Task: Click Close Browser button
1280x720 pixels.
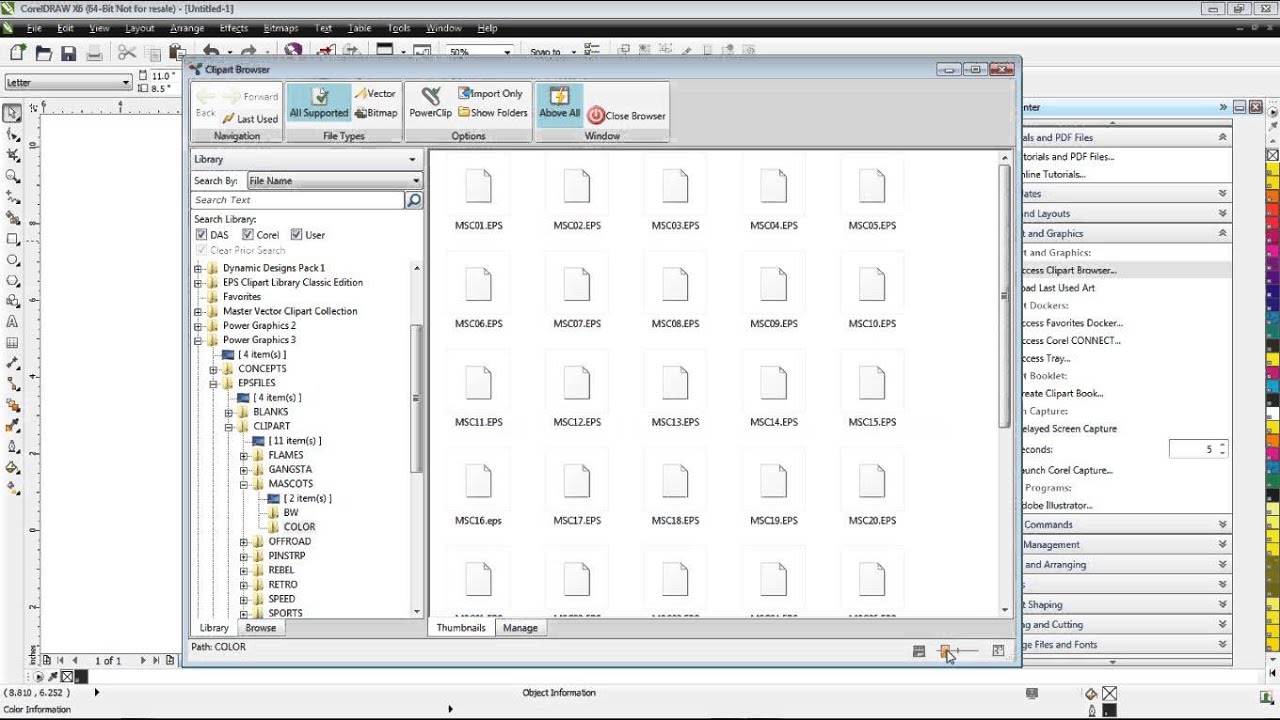Action: (x=627, y=116)
